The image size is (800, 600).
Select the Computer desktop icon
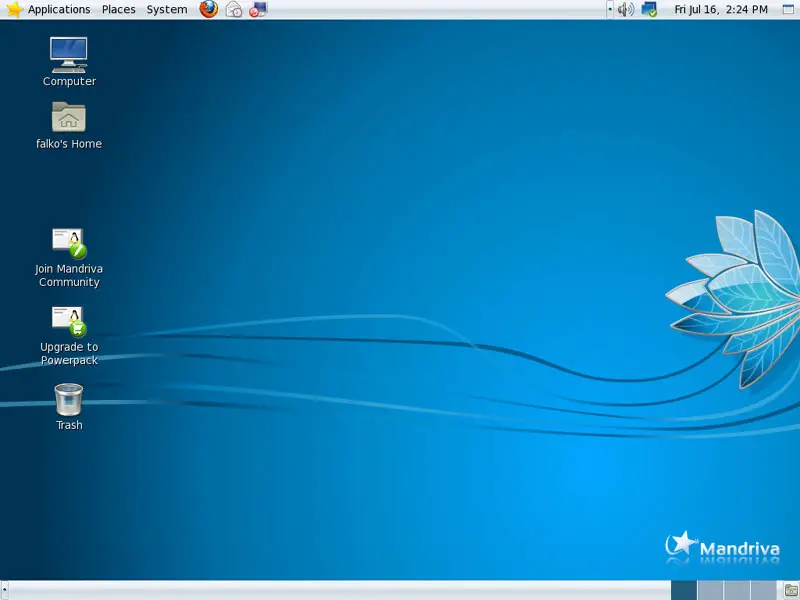point(69,55)
